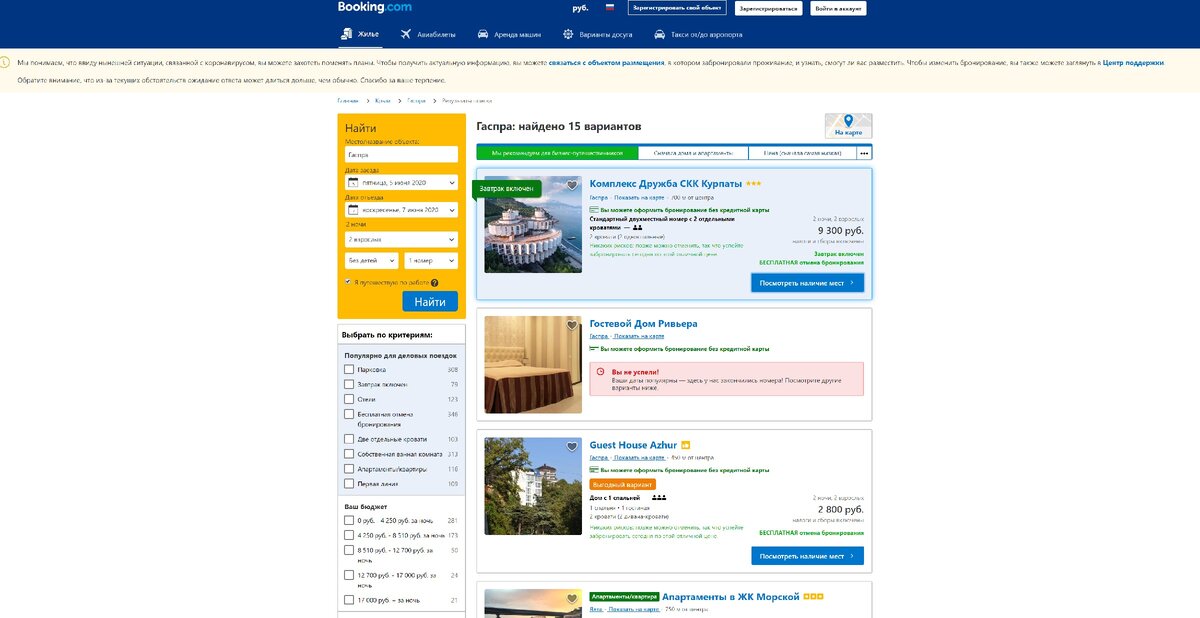This screenshot has width=1200, height=618.
Task: Open Гостевой Дом Ривьера title link
Action: coord(644,324)
